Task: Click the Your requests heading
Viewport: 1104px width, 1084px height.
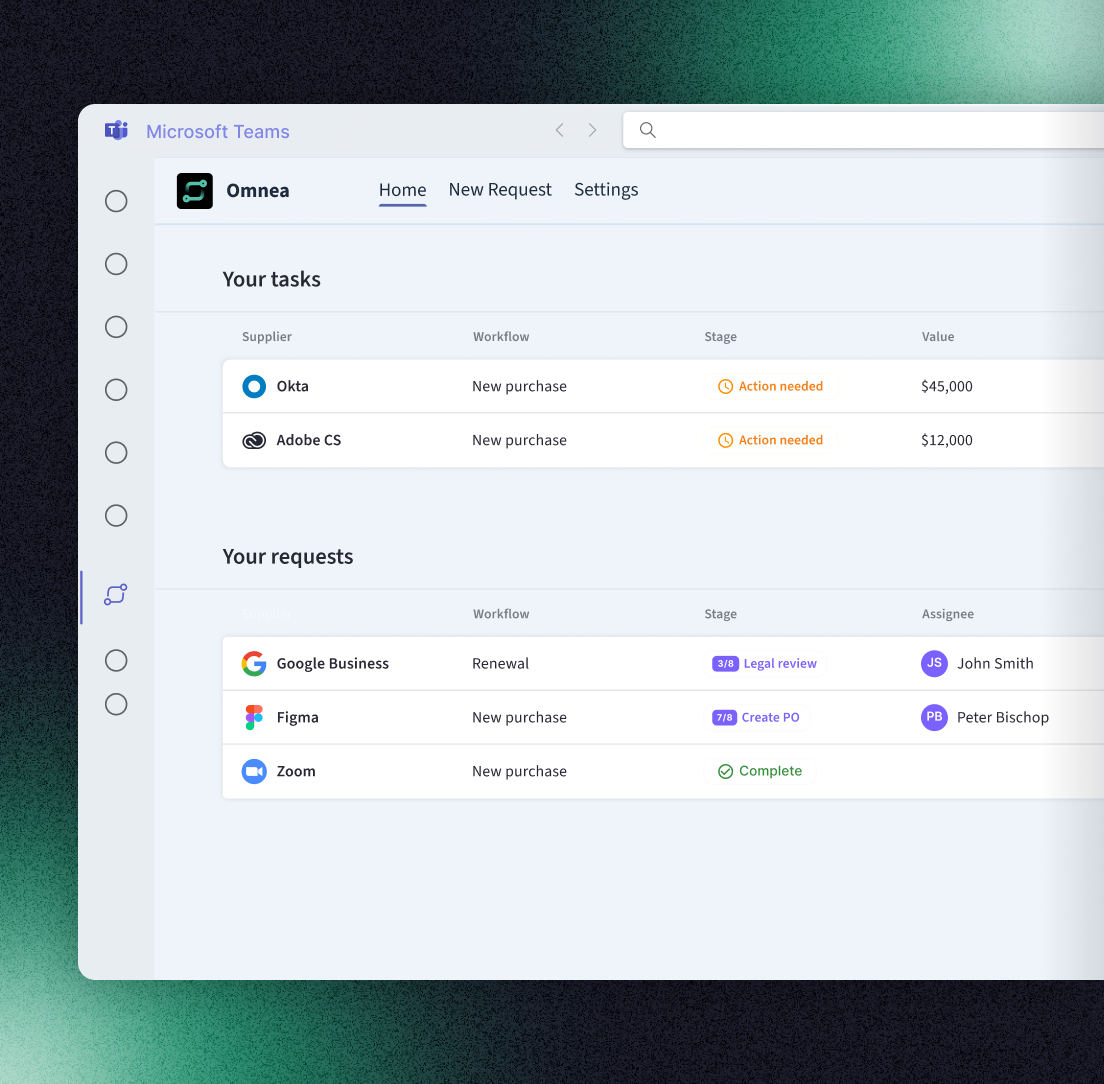Action: click(288, 557)
